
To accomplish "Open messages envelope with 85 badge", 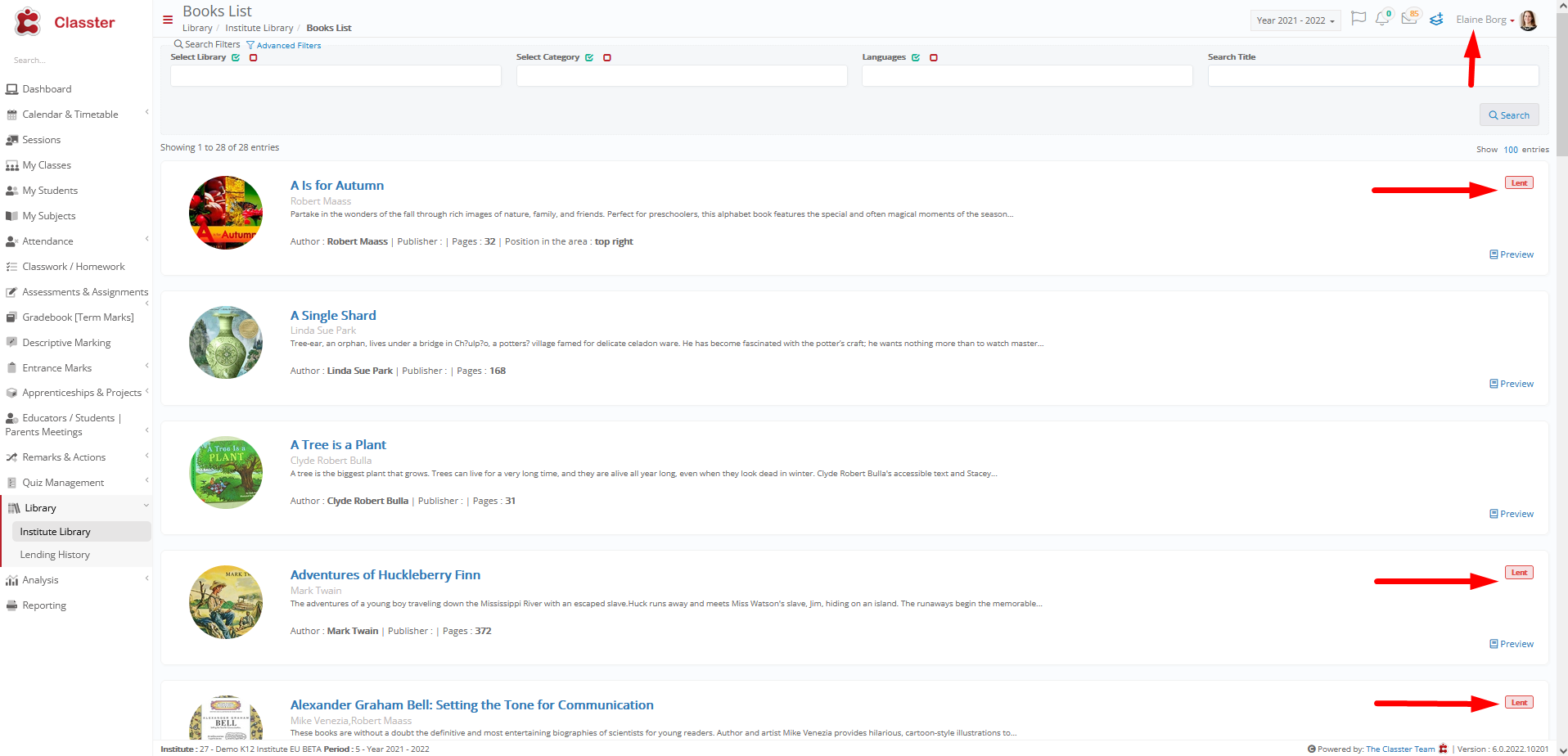I will [1409, 18].
